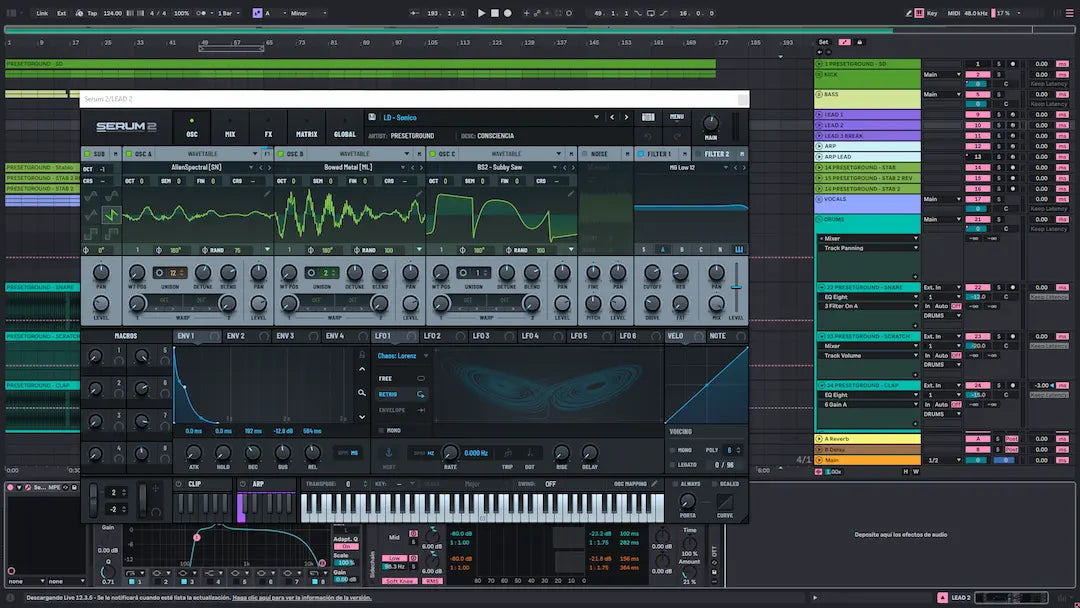Open the AlienSpectral wavetable selector dropdown
Screen dimensions: 1080x608
pos(196,167)
